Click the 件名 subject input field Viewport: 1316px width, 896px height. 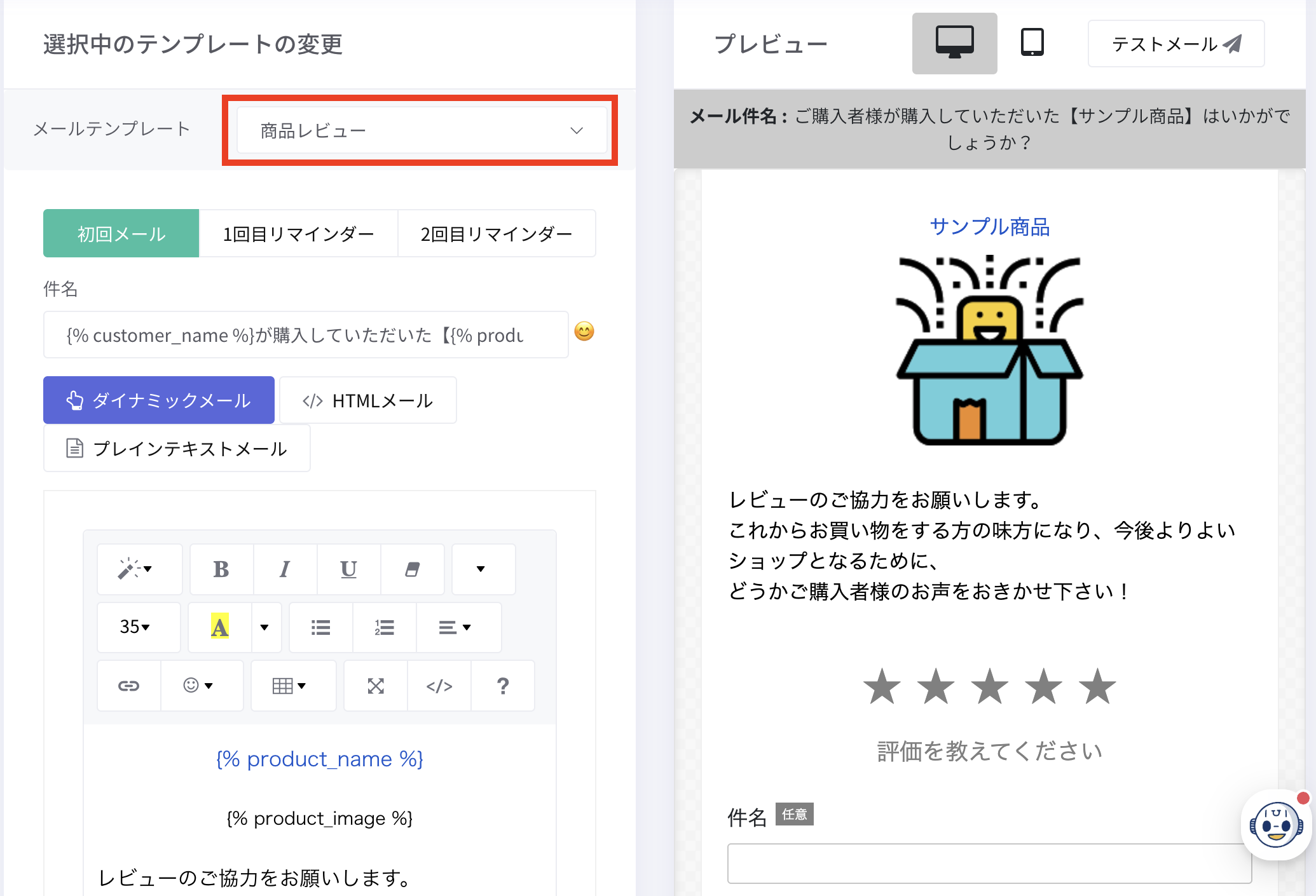click(305, 335)
